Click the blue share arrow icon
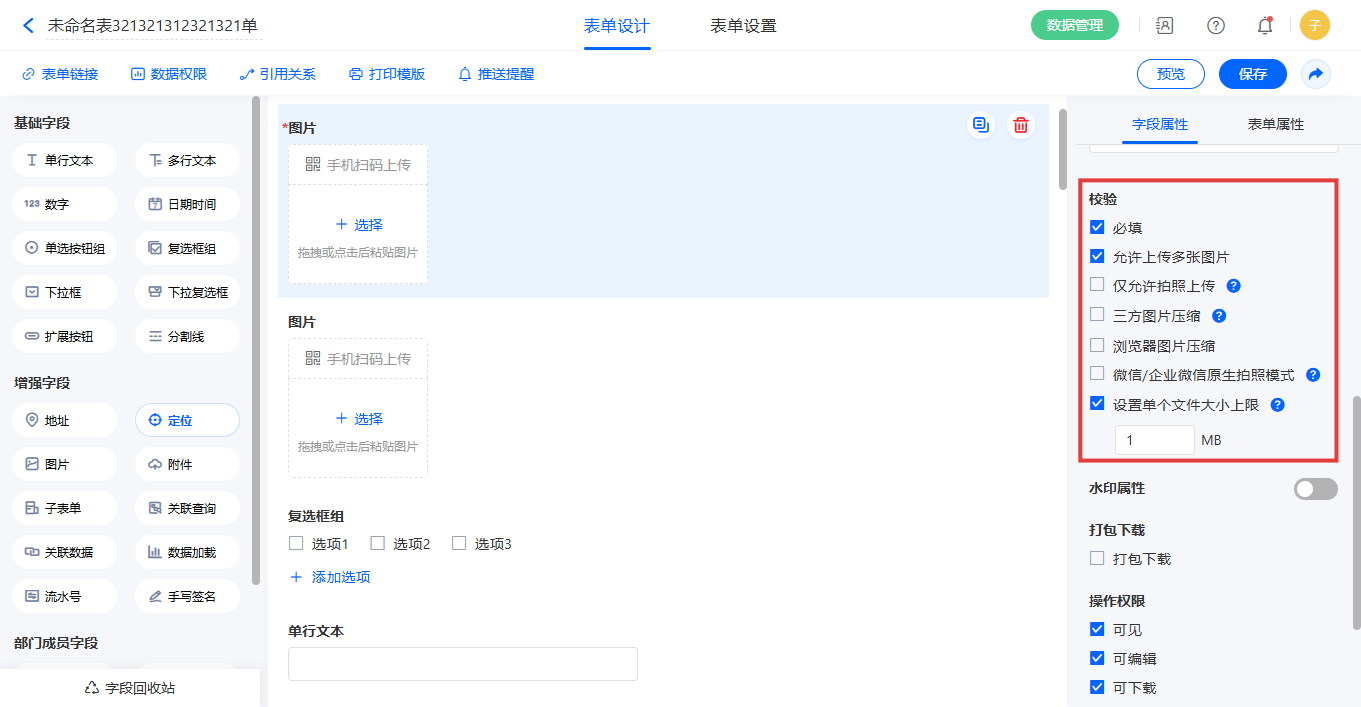Viewport: 1361px width, 707px height. tap(1316, 74)
